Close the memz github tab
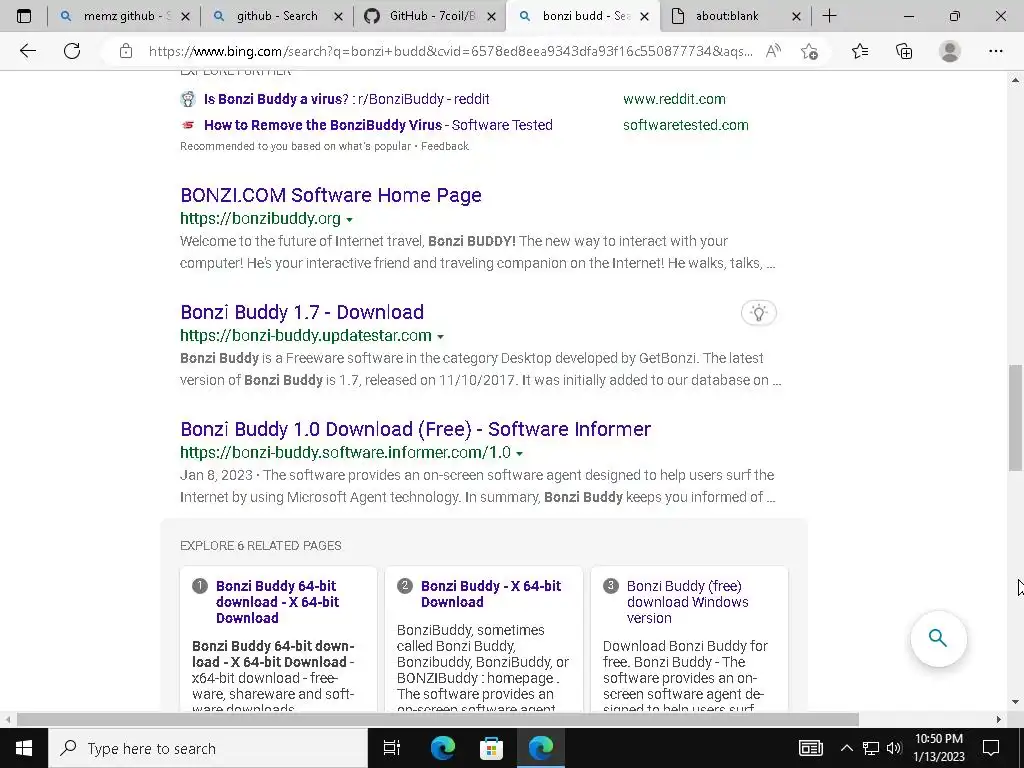The image size is (1024, 768). pos(185,16)
